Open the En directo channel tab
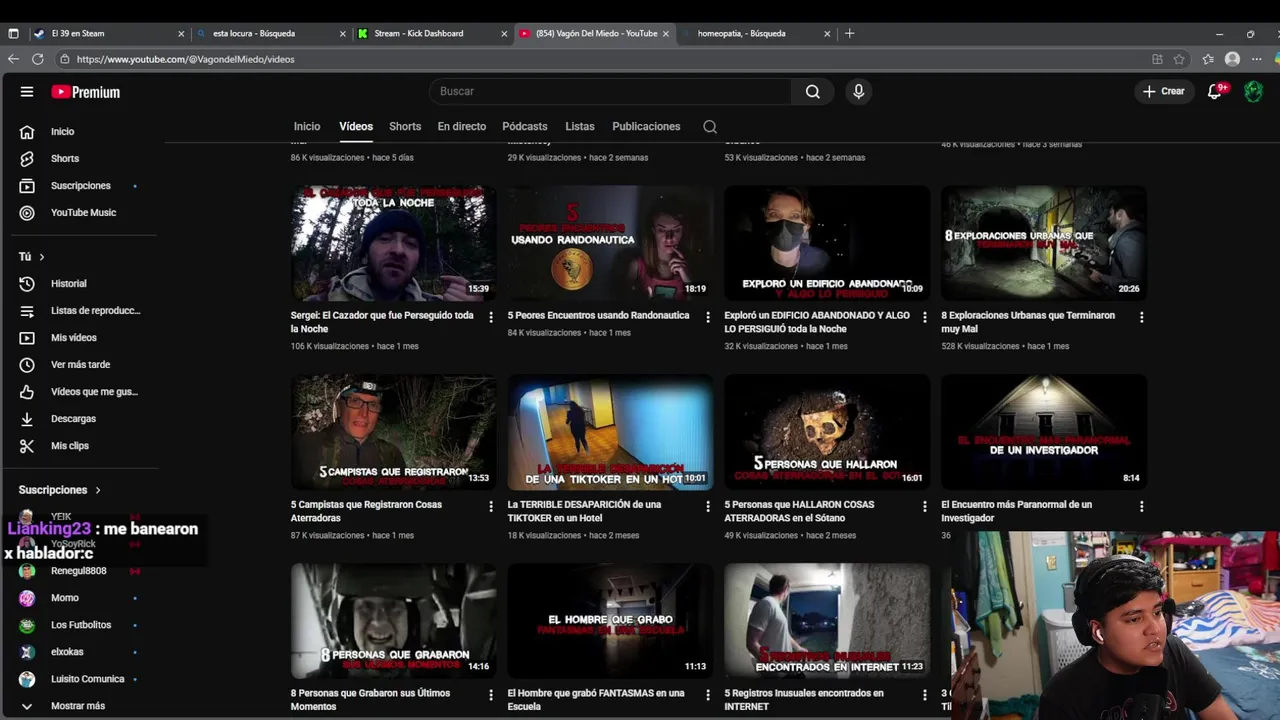Image resolution: width=1280 pixels, height=720 pixels. pos(462,127)
